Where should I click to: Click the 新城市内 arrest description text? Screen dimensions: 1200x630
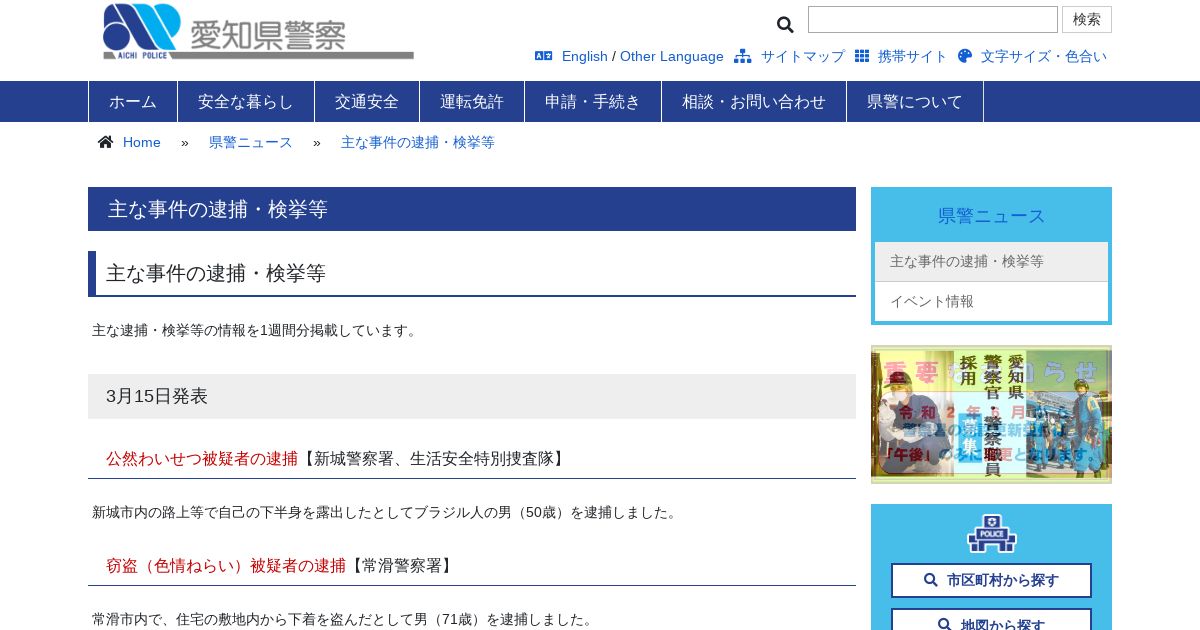click(387, 512)
